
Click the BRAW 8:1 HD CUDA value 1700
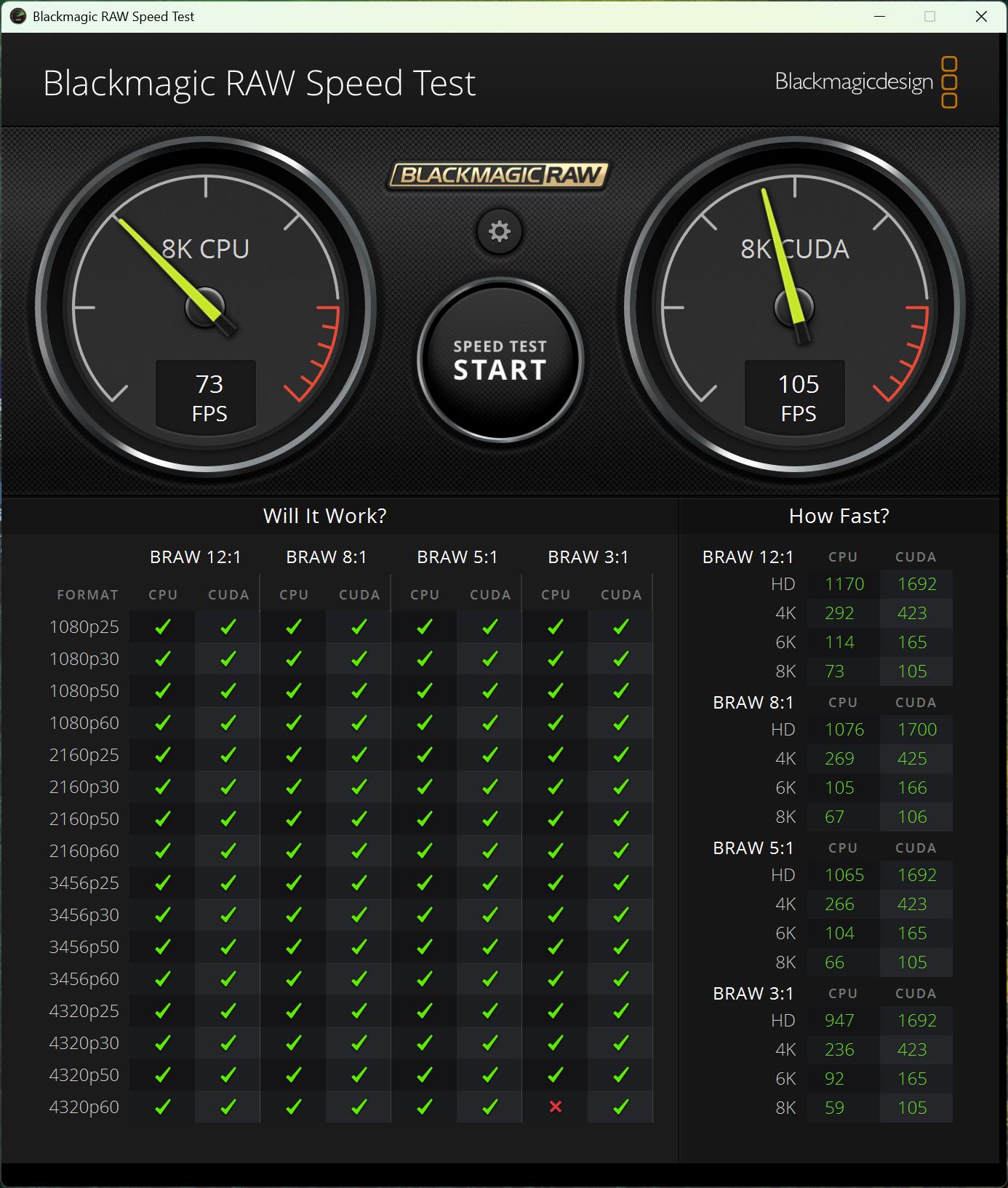click(x=916, y=730)
